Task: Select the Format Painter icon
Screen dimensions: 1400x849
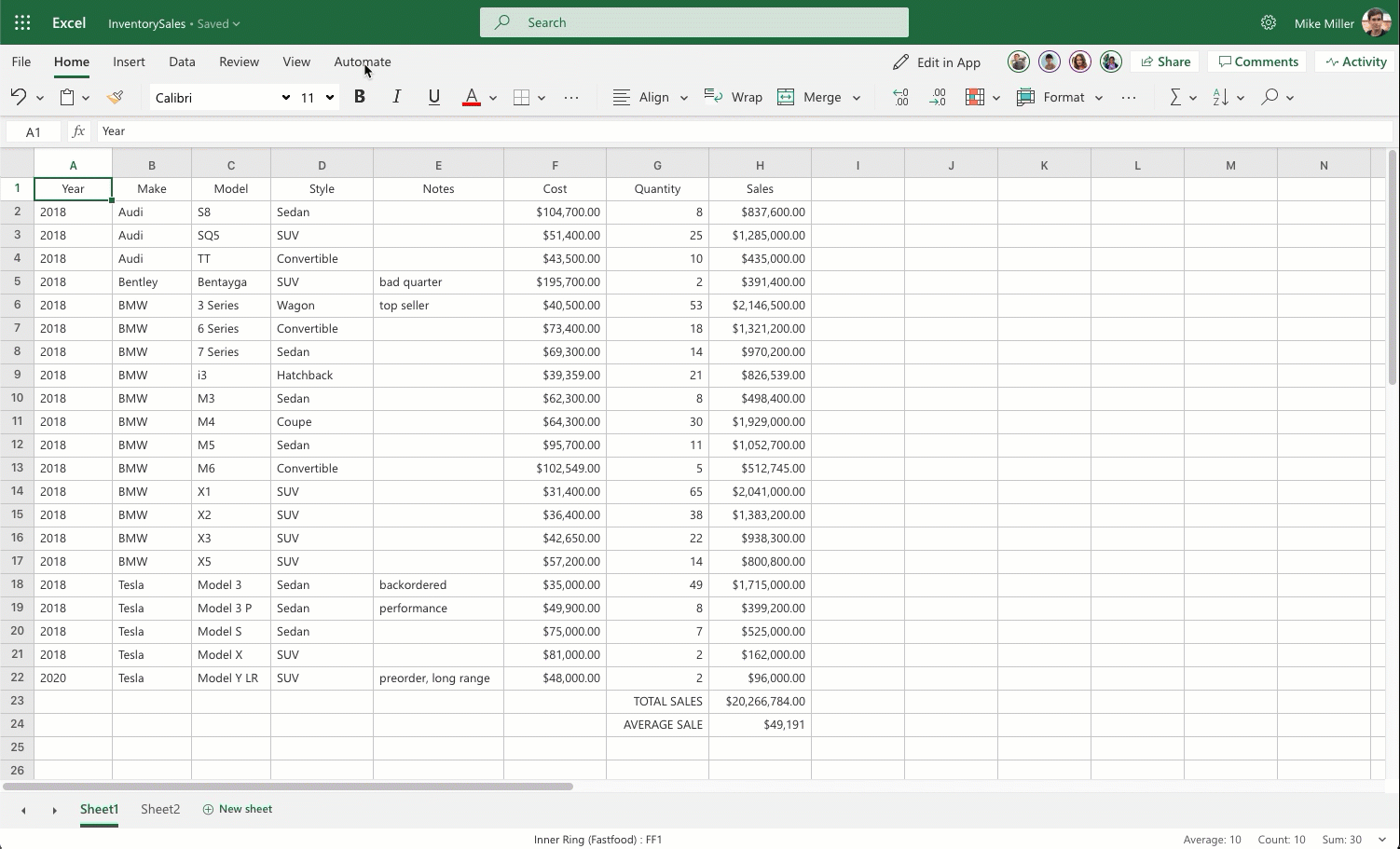Action: click(x=115, y=96)
